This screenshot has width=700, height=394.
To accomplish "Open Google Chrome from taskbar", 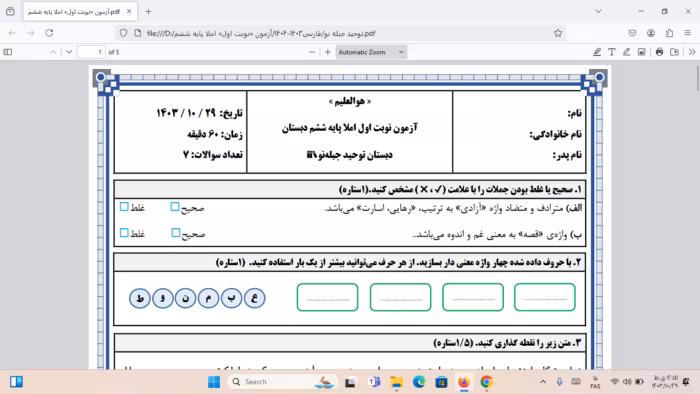I will pyautogui.click(x=486, y=382).
